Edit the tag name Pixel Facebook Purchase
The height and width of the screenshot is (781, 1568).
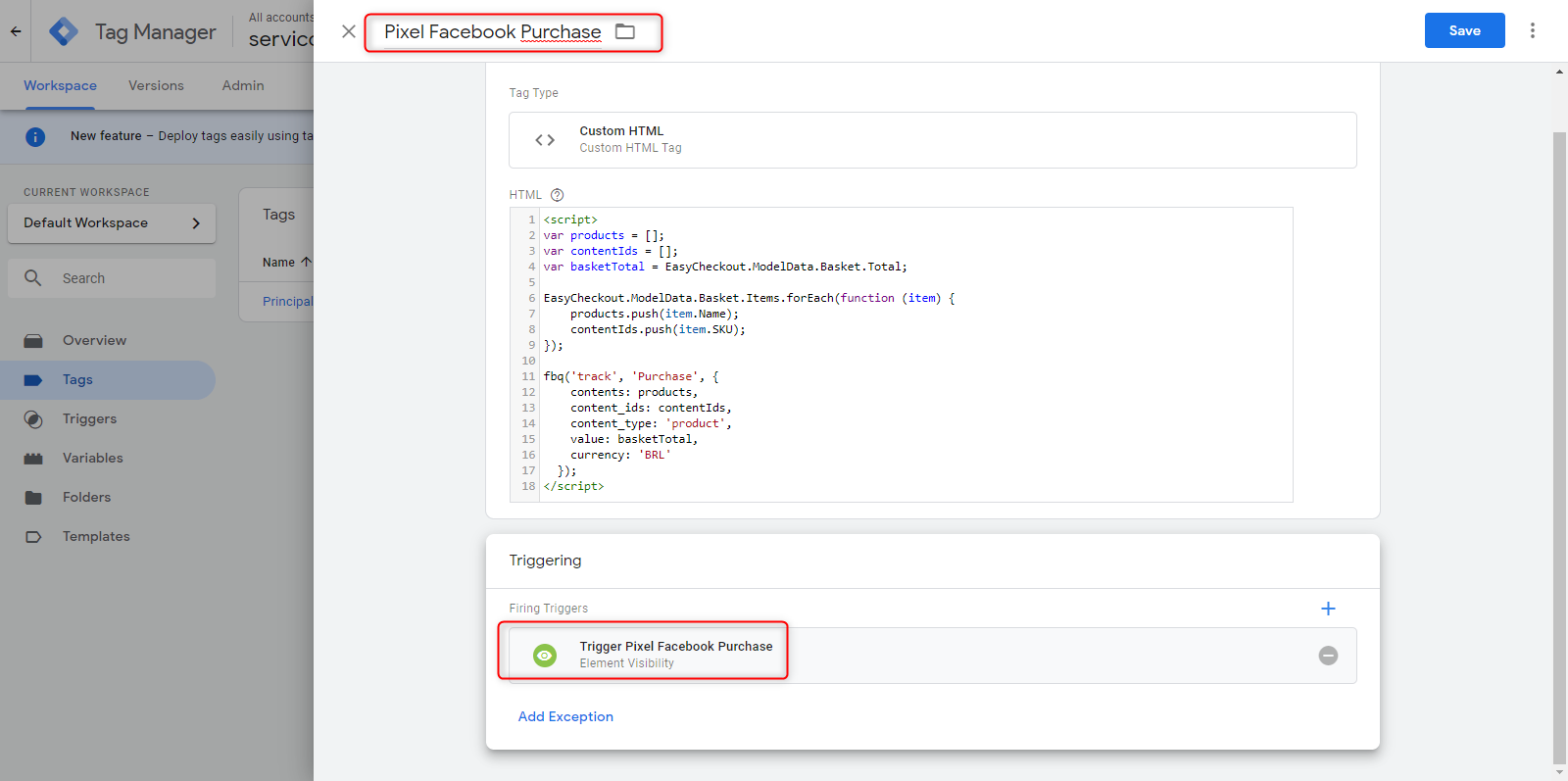[x=492, y=31]
